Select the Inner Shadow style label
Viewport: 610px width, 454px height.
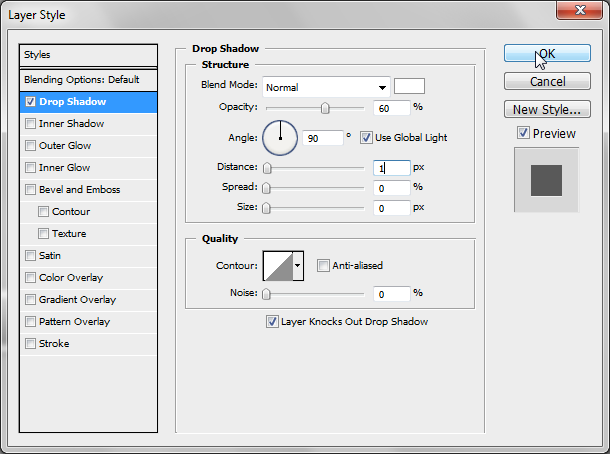72,124
